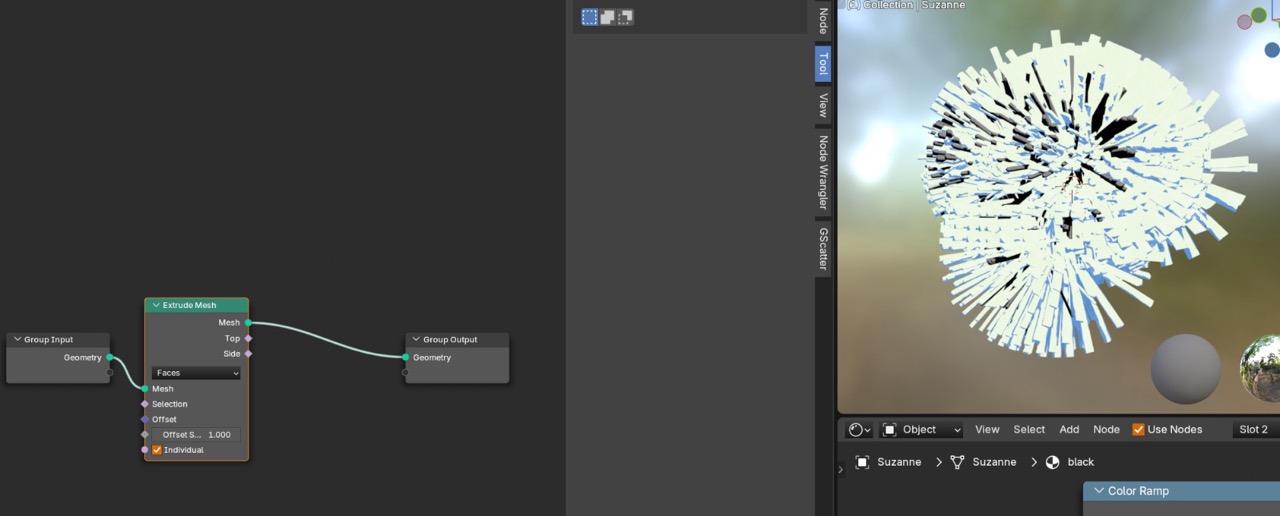Click the Individual input socket

pos(145,450)
